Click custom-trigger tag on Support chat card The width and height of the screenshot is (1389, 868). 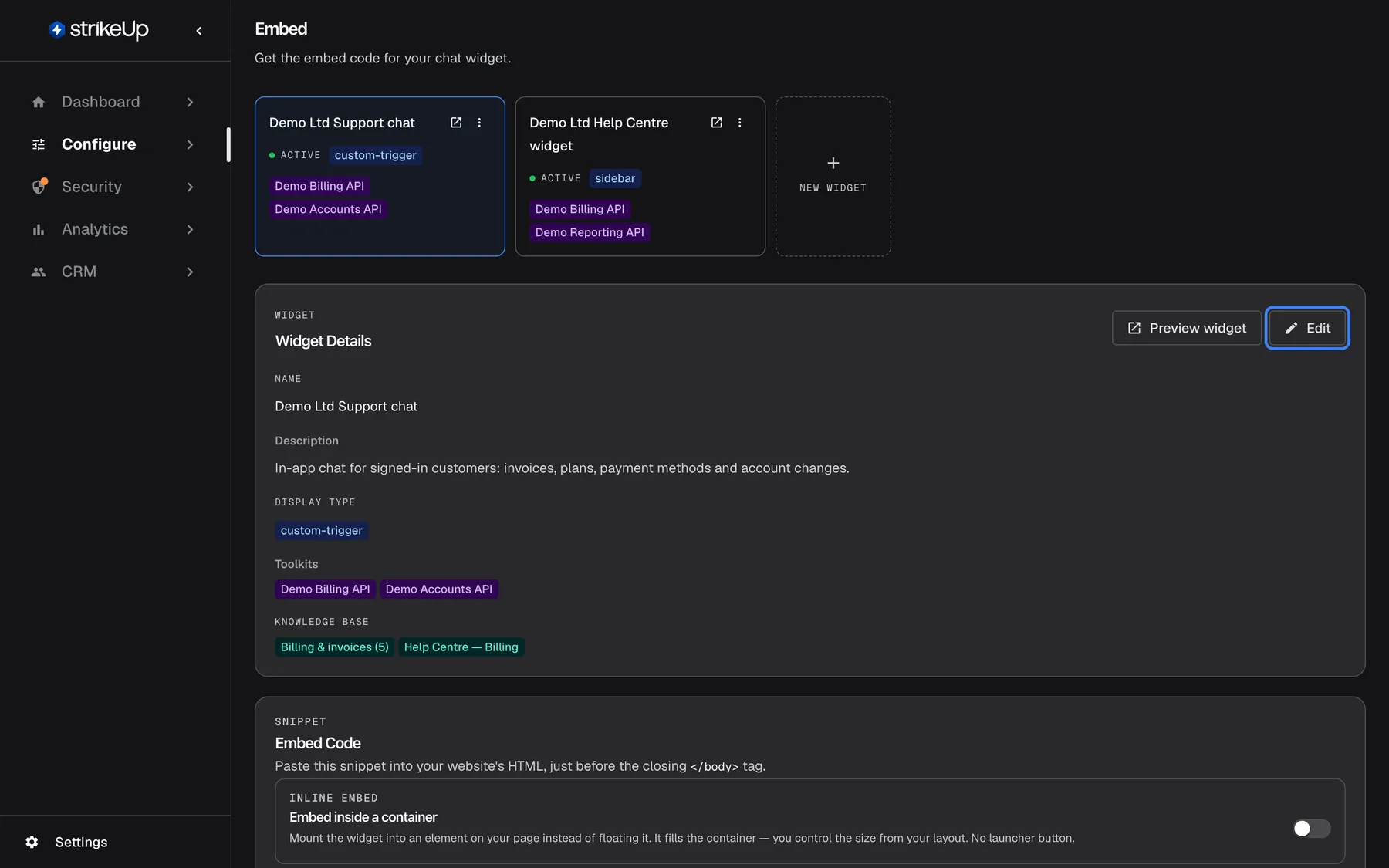click(375, 155)
